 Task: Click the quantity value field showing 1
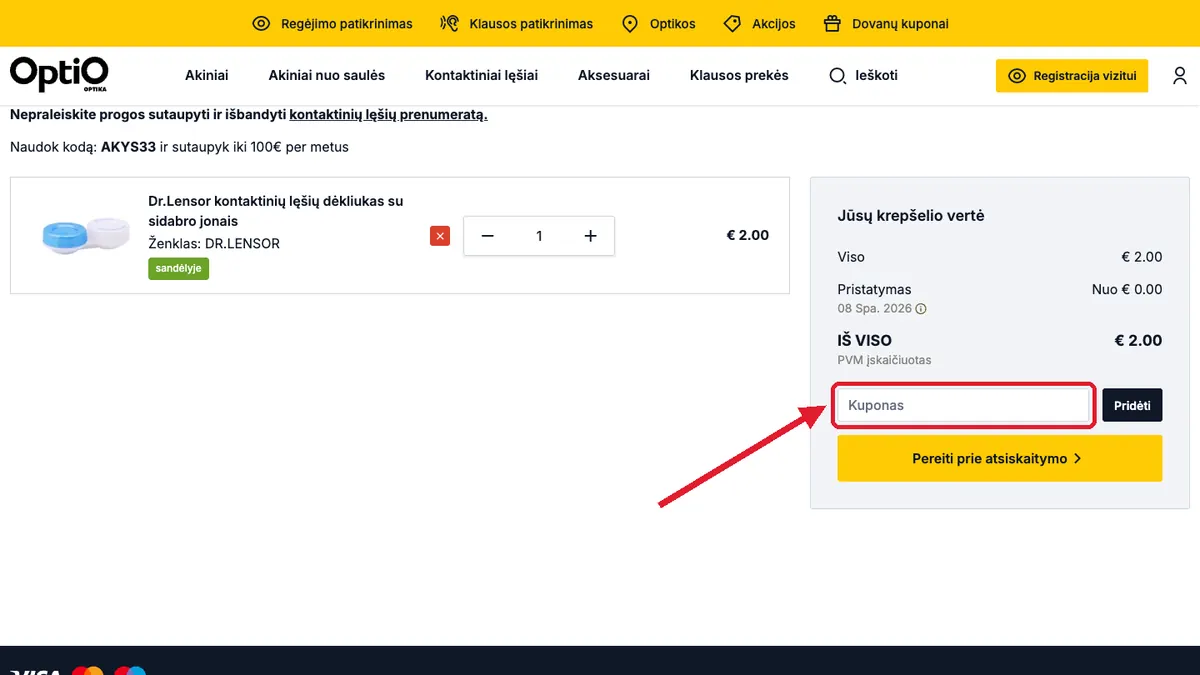[x=539, y=236]
